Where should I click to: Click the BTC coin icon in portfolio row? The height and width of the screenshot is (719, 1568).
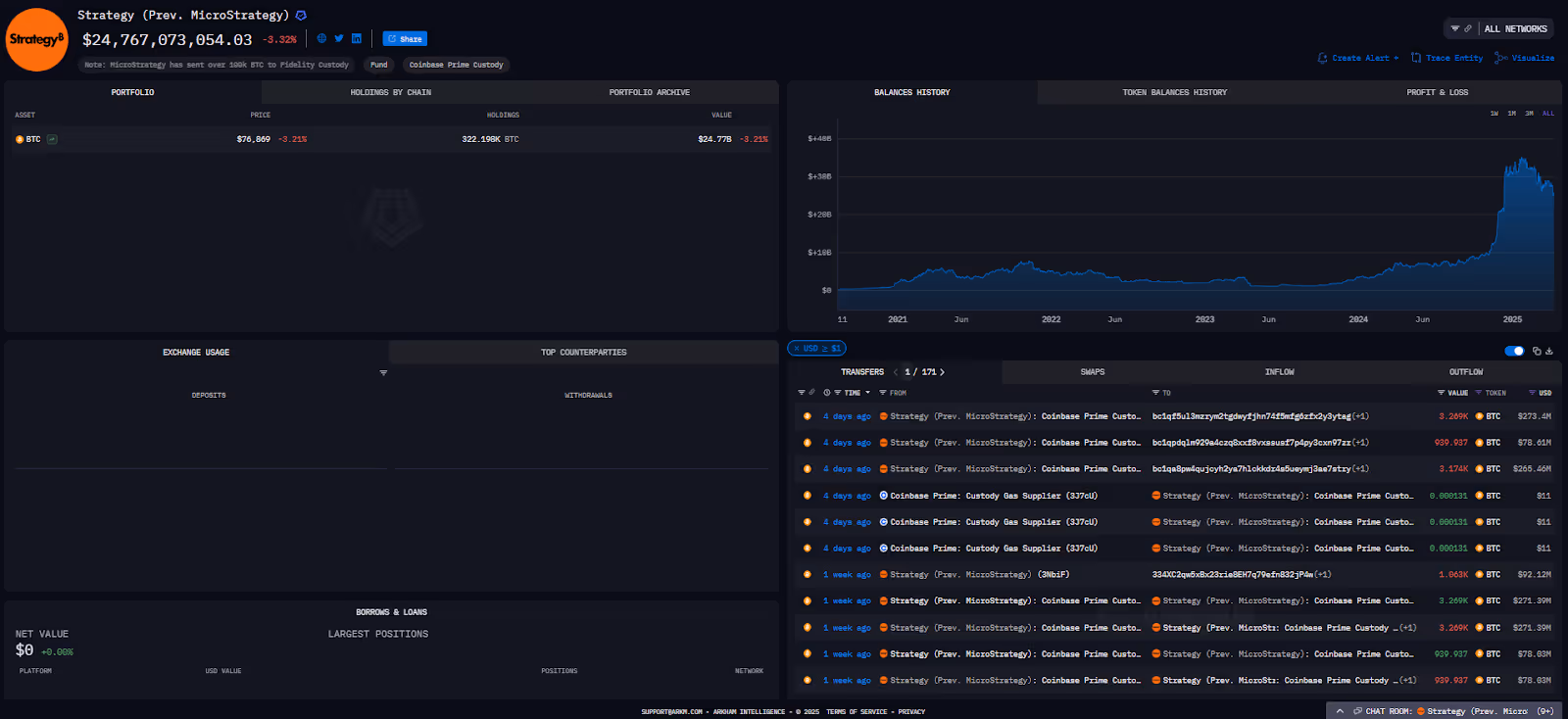20,139
